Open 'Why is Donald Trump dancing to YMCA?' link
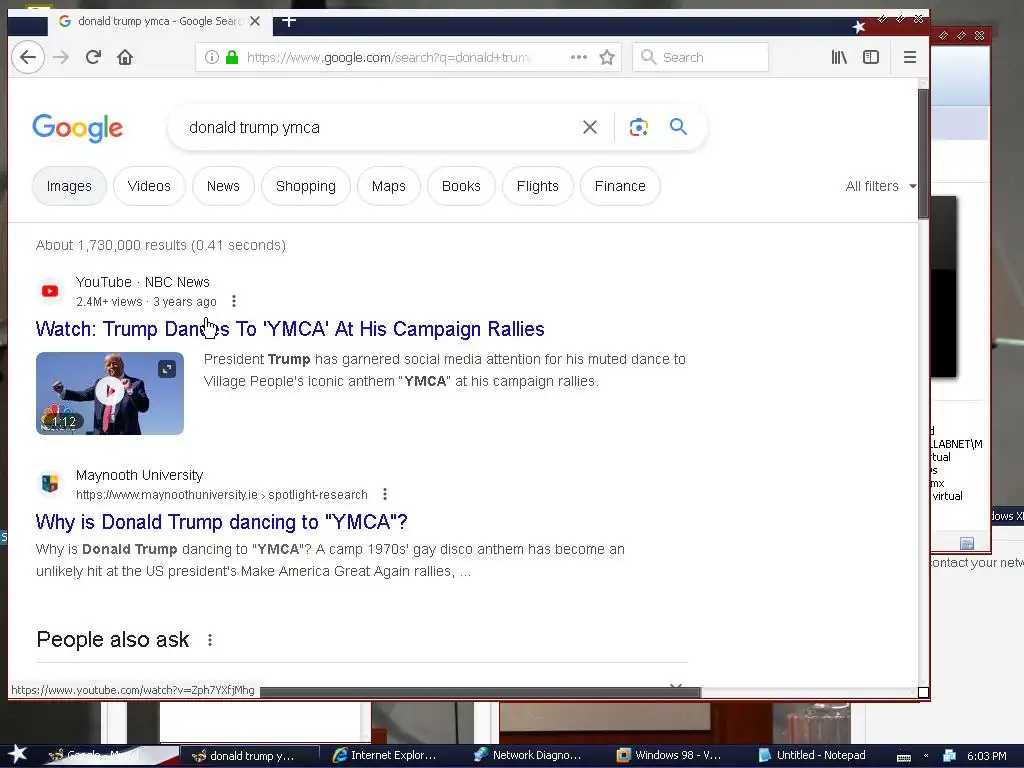 tap(221, 522)
